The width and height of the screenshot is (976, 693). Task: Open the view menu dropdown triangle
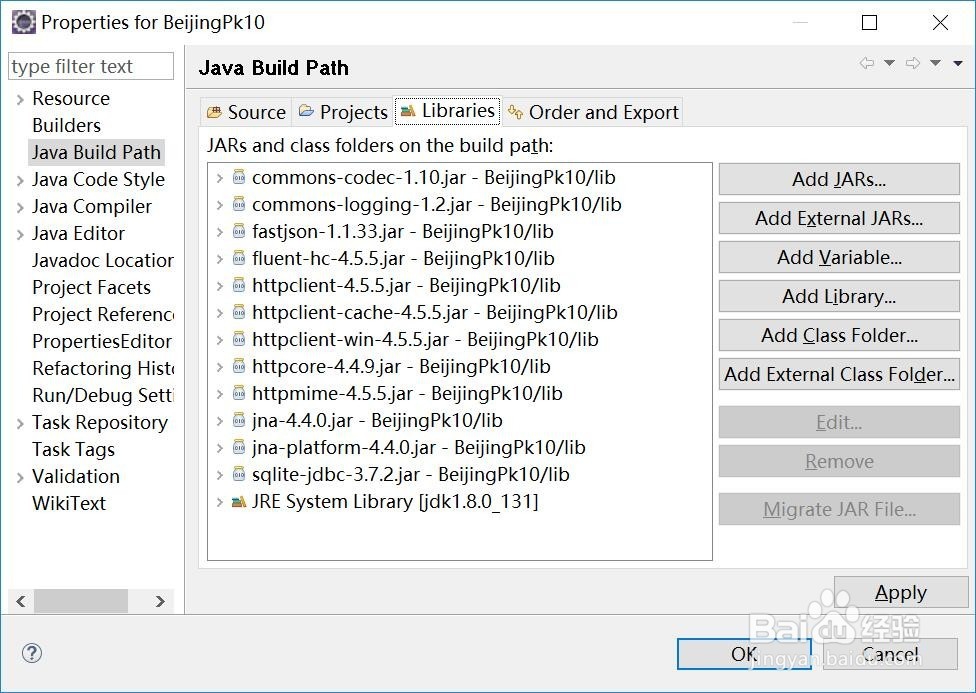tap(957, 64)
